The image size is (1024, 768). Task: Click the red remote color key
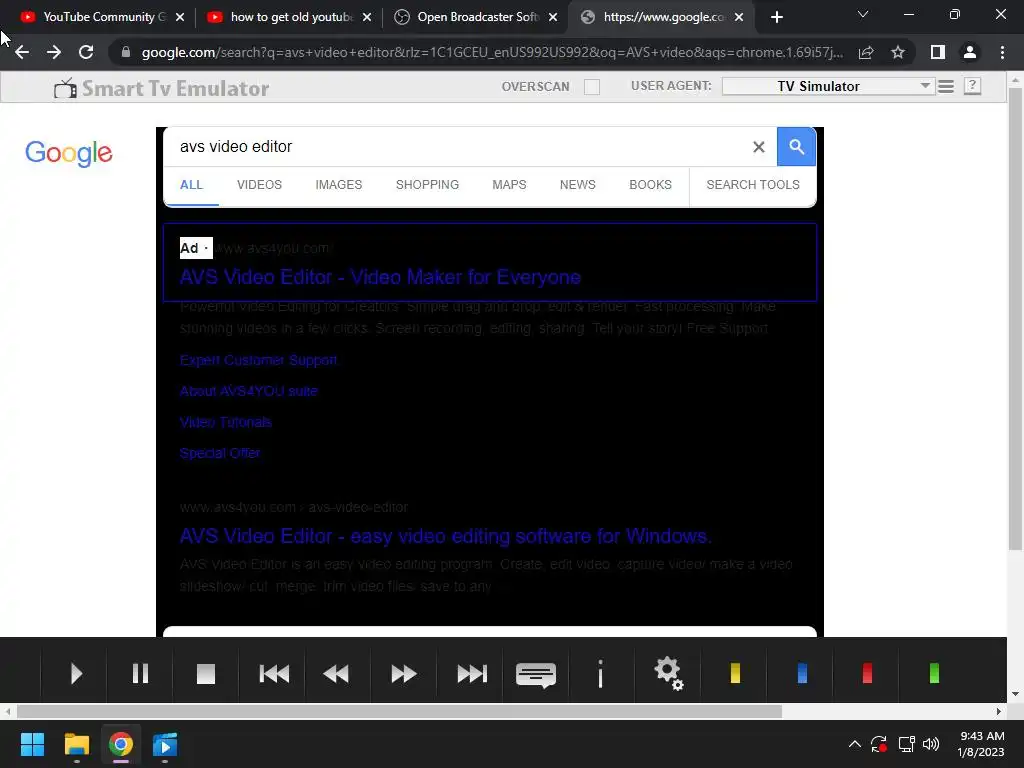point(867,673)
